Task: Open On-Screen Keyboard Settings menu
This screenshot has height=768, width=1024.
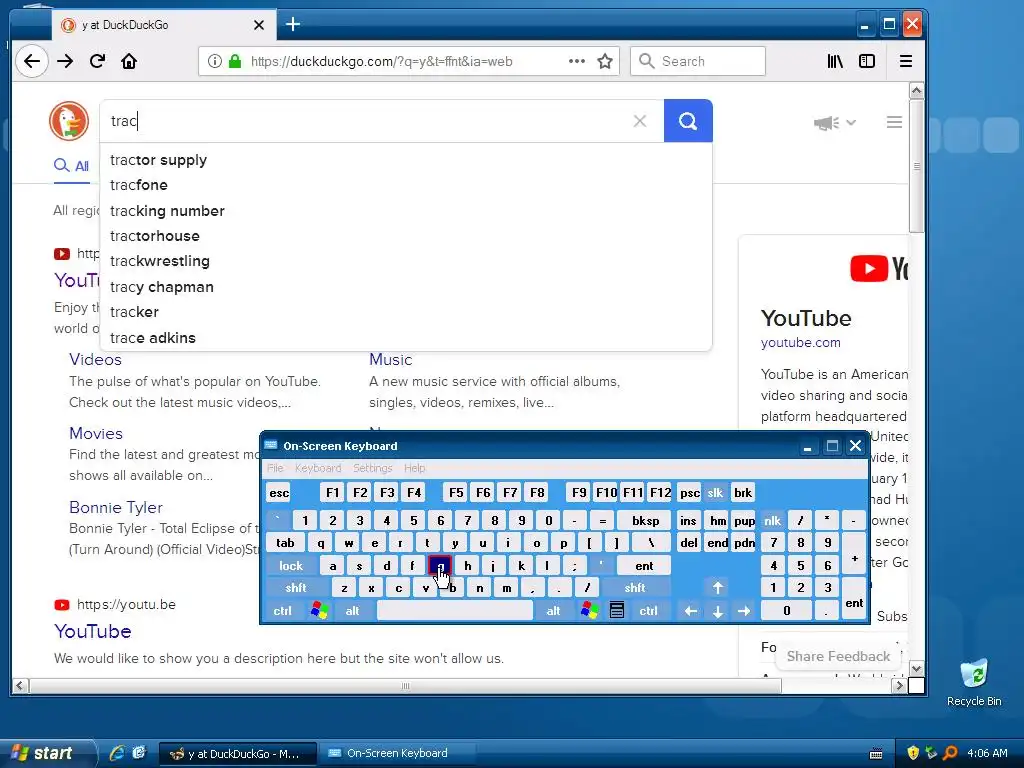Action: click(372, 468)
